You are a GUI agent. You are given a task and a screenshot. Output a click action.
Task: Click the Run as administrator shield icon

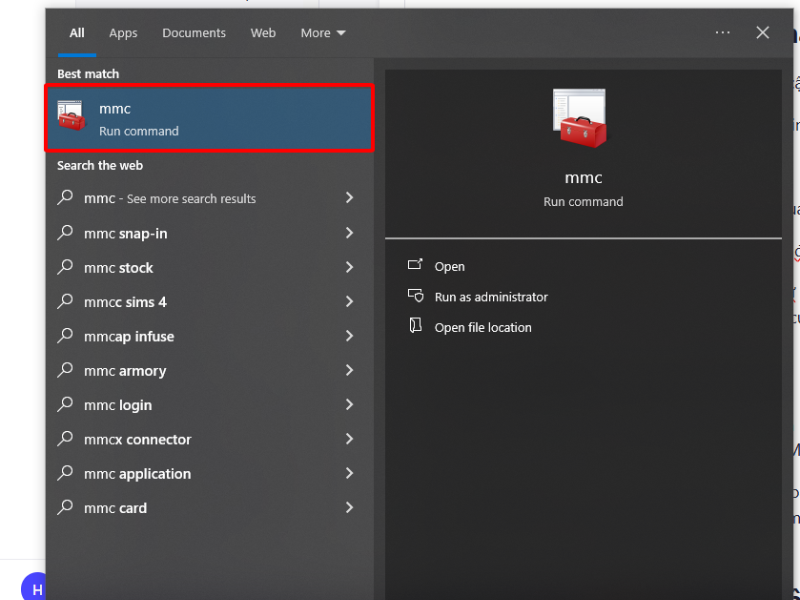[415, 295]
